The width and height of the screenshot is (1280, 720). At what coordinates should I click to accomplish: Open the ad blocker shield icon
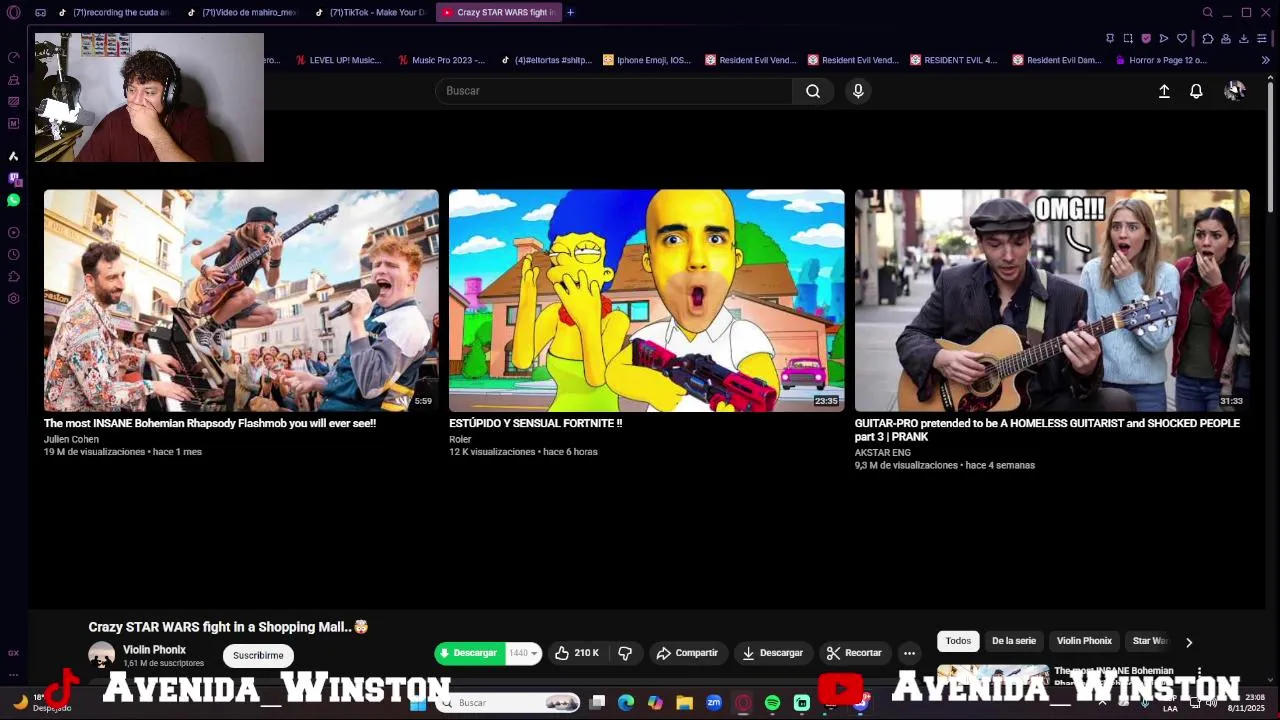(1146, 38)
